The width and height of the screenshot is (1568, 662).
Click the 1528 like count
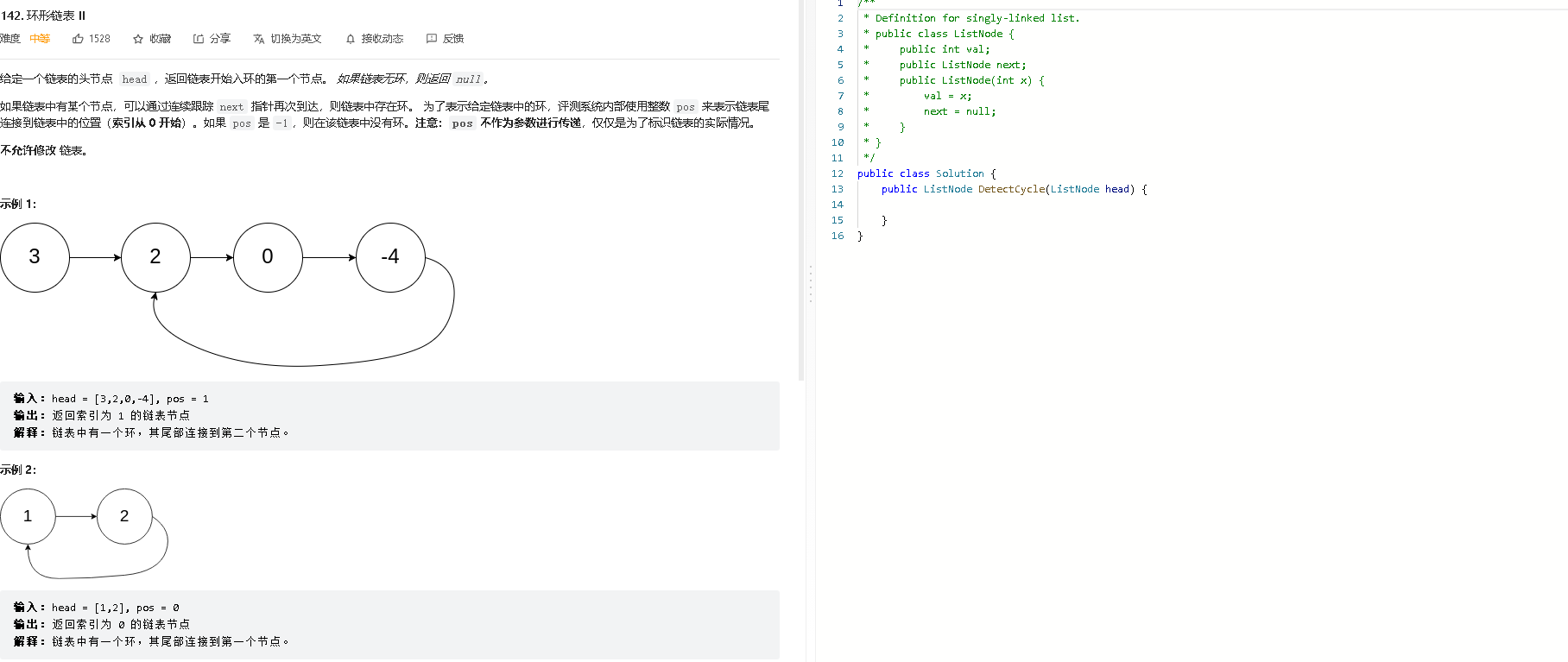99,39
